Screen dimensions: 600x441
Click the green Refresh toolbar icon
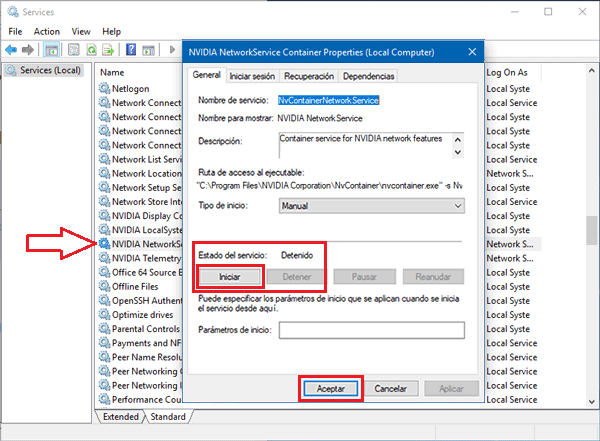(91, 50)
